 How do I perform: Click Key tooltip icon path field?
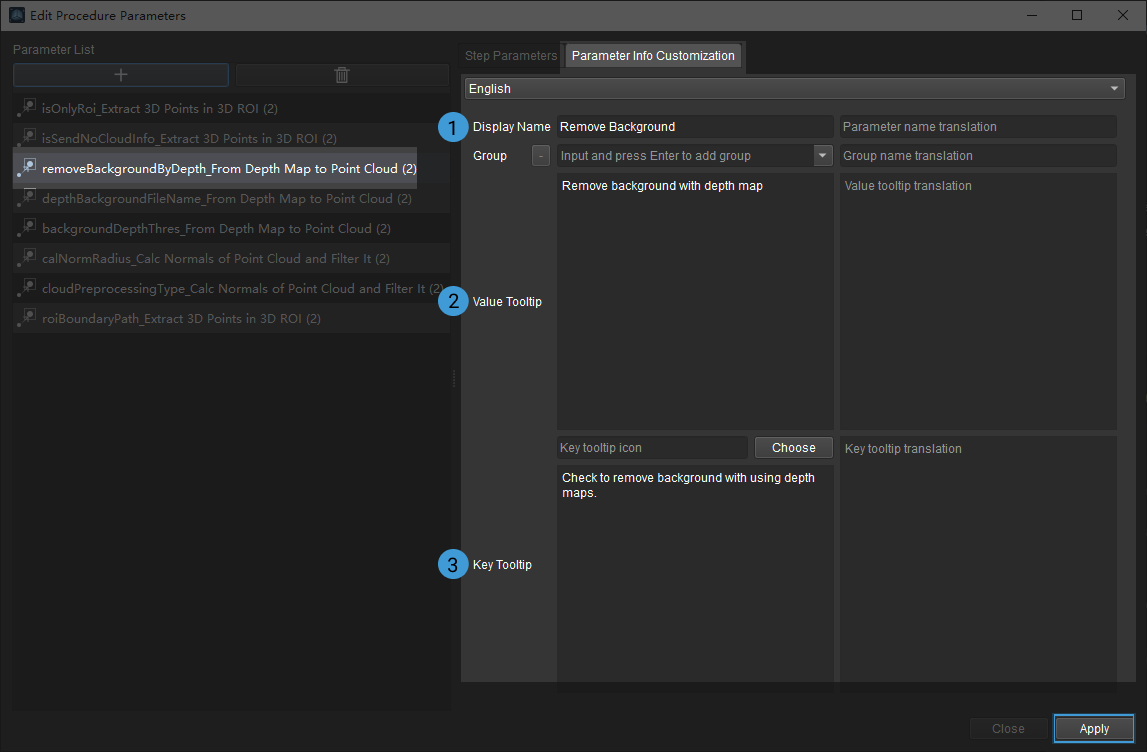pos(652,447)
